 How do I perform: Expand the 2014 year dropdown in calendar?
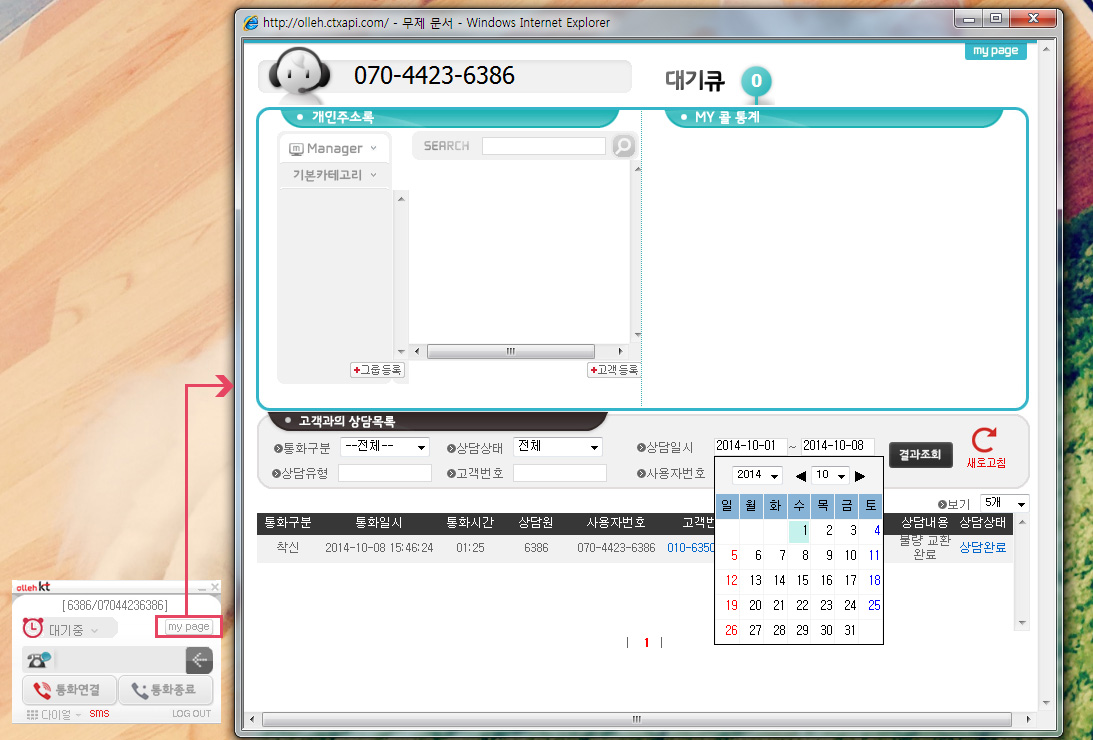click(757, 475)
